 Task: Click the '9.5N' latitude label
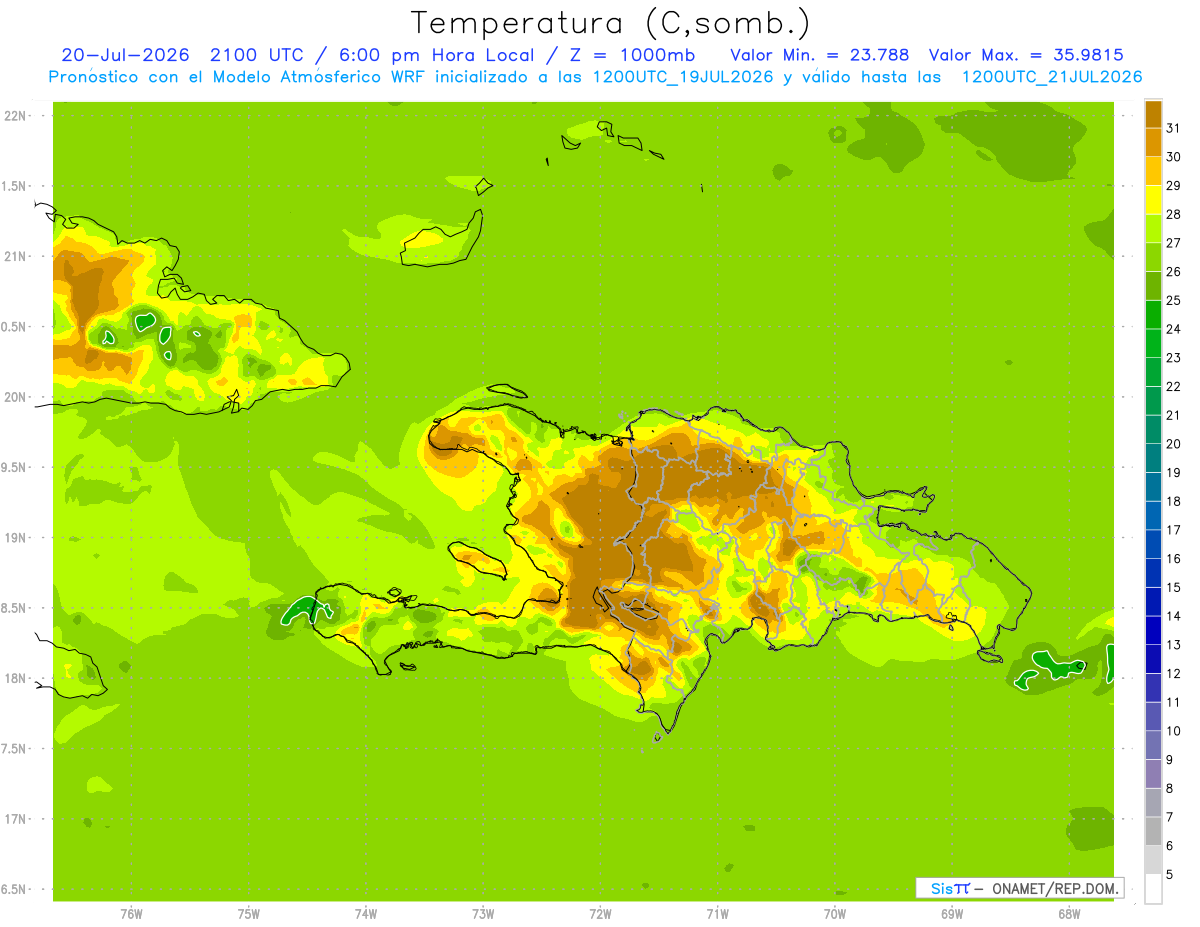pyautogui.click(x=15, y=468)
